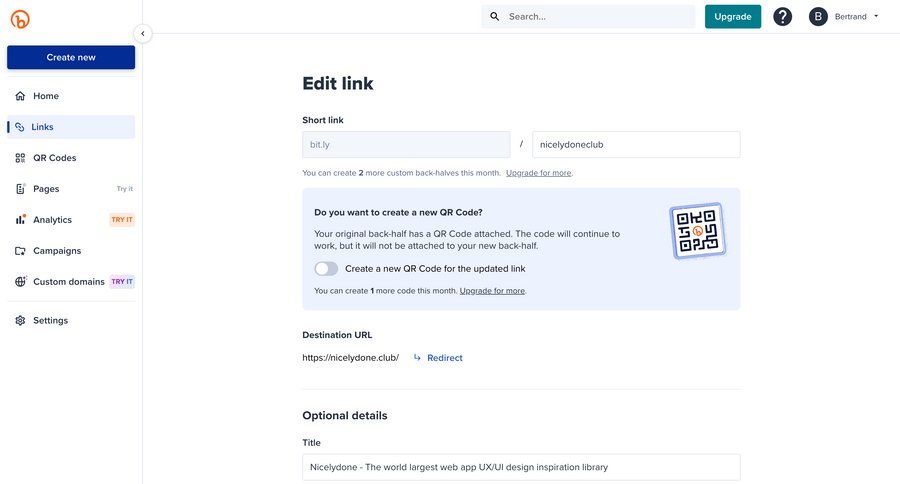
Task: Click the Home icon in sidebar
Action: 20,96
